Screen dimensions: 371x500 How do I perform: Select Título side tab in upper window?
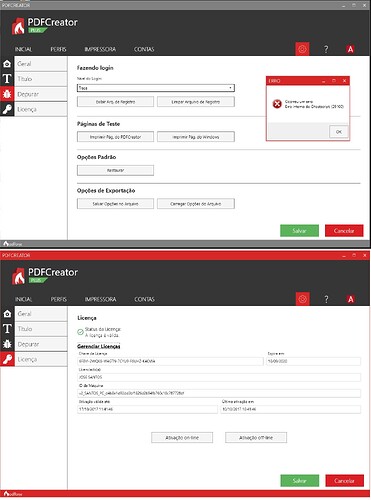[41, 79]
